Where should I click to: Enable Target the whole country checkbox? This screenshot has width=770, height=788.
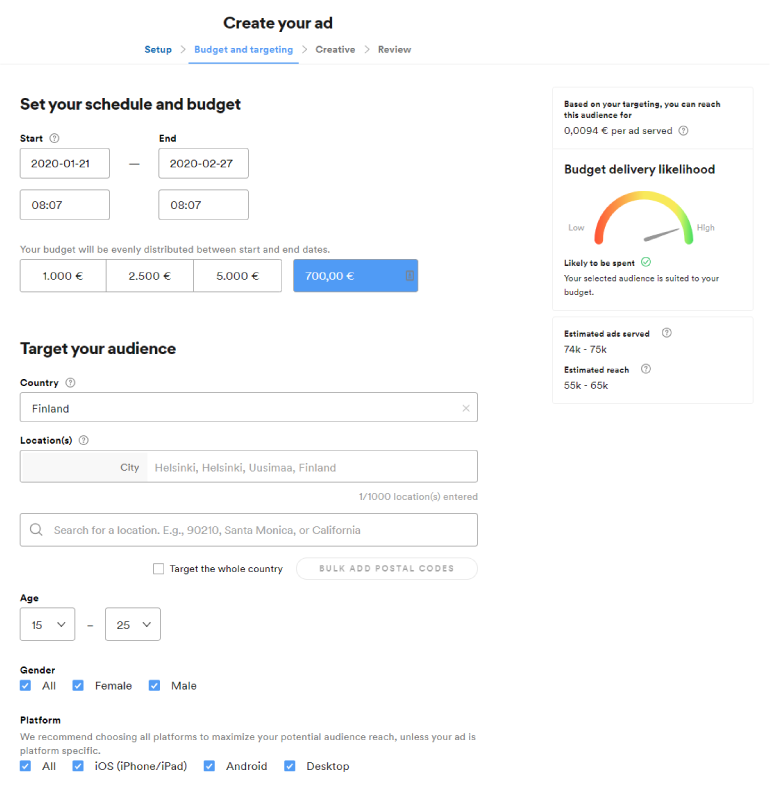point(158,569)
